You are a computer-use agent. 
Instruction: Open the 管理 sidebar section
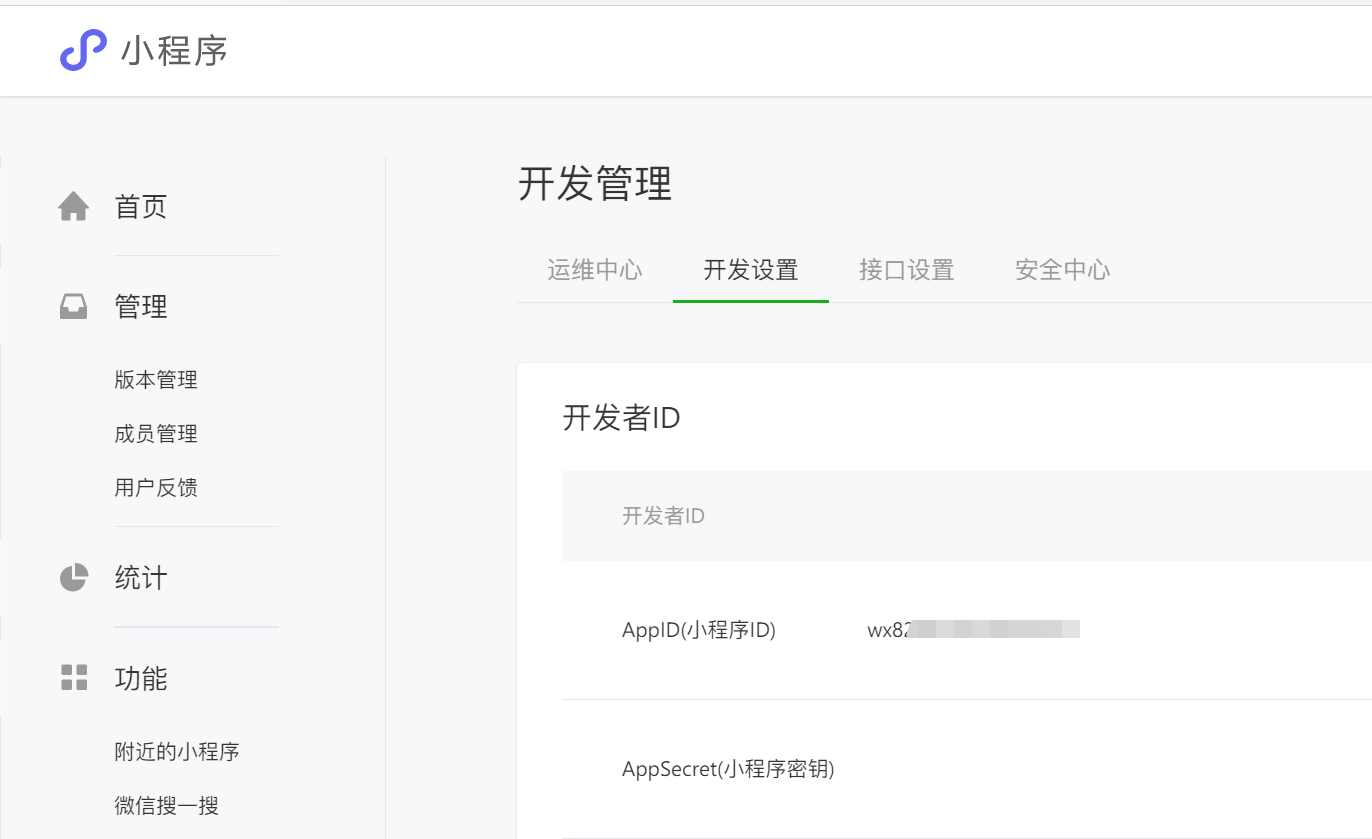(x=141, y=307)
